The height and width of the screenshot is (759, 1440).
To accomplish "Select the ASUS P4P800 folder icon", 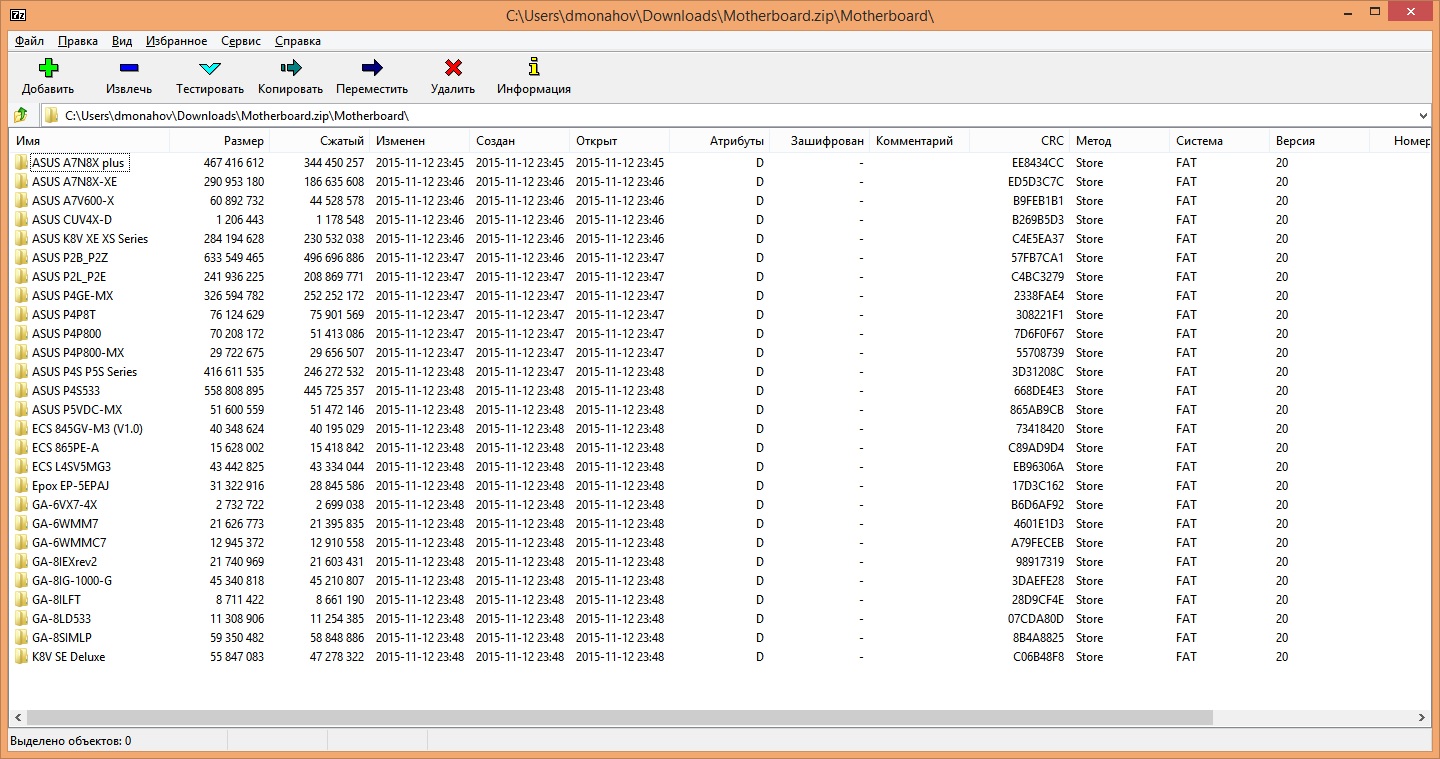I will (21, 333).
